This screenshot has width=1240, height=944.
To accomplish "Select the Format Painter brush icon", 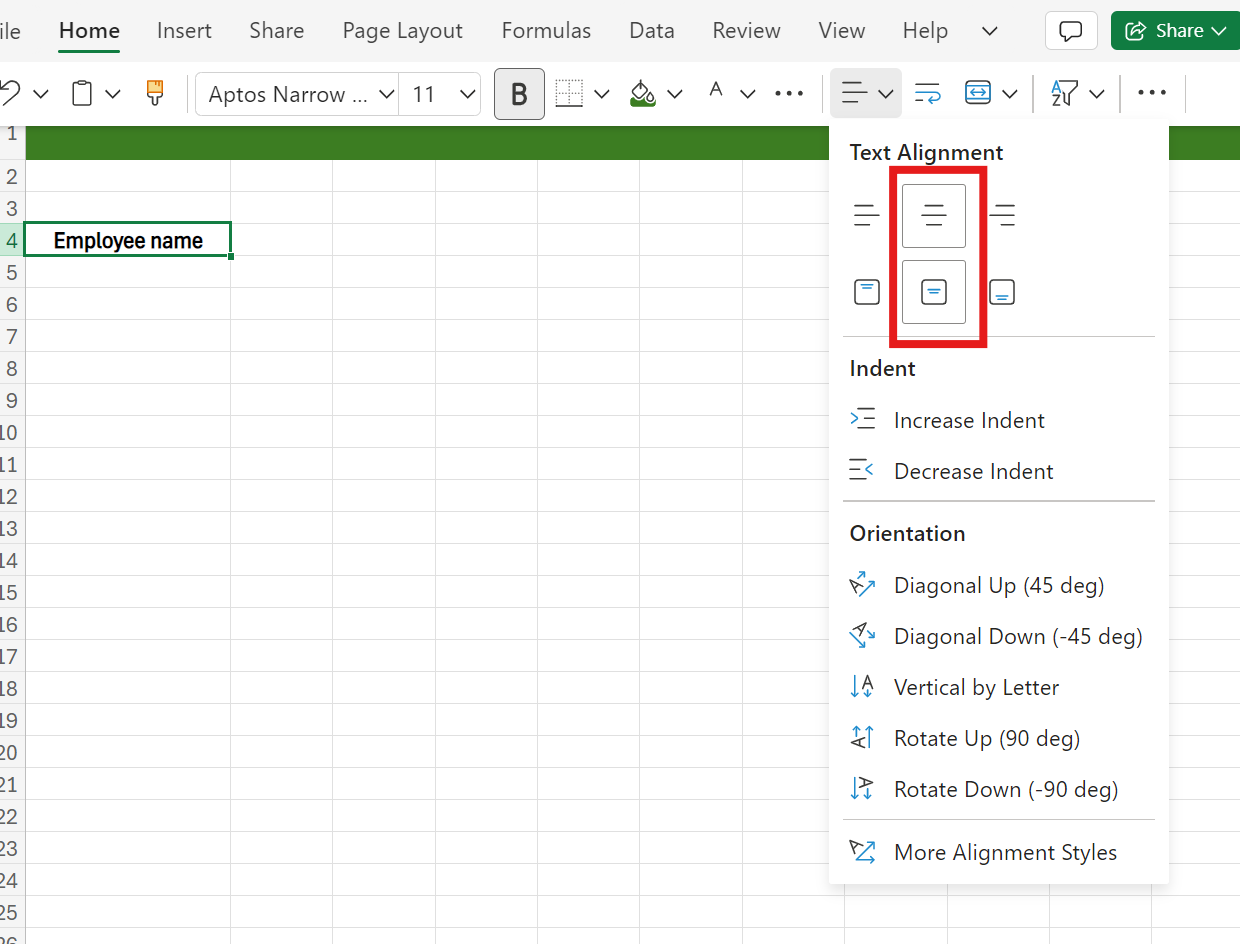I will [x=154, y=94].
